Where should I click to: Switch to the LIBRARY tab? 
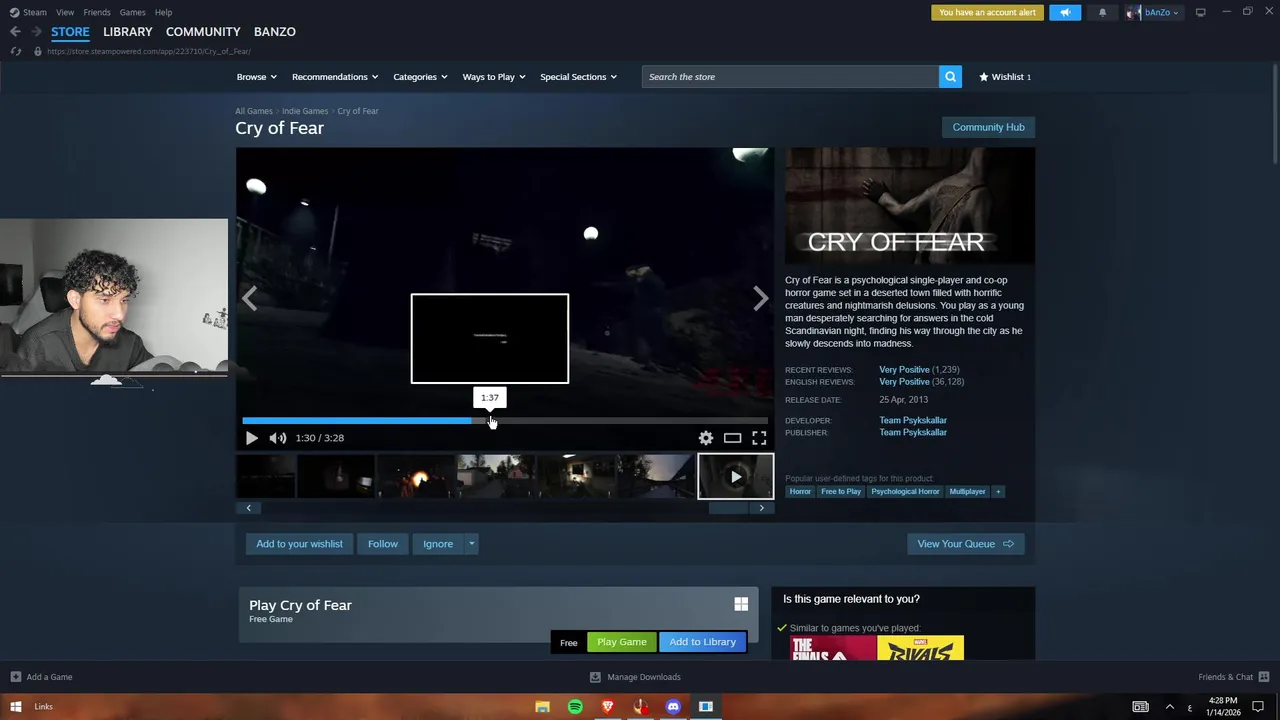pos(128,32)
